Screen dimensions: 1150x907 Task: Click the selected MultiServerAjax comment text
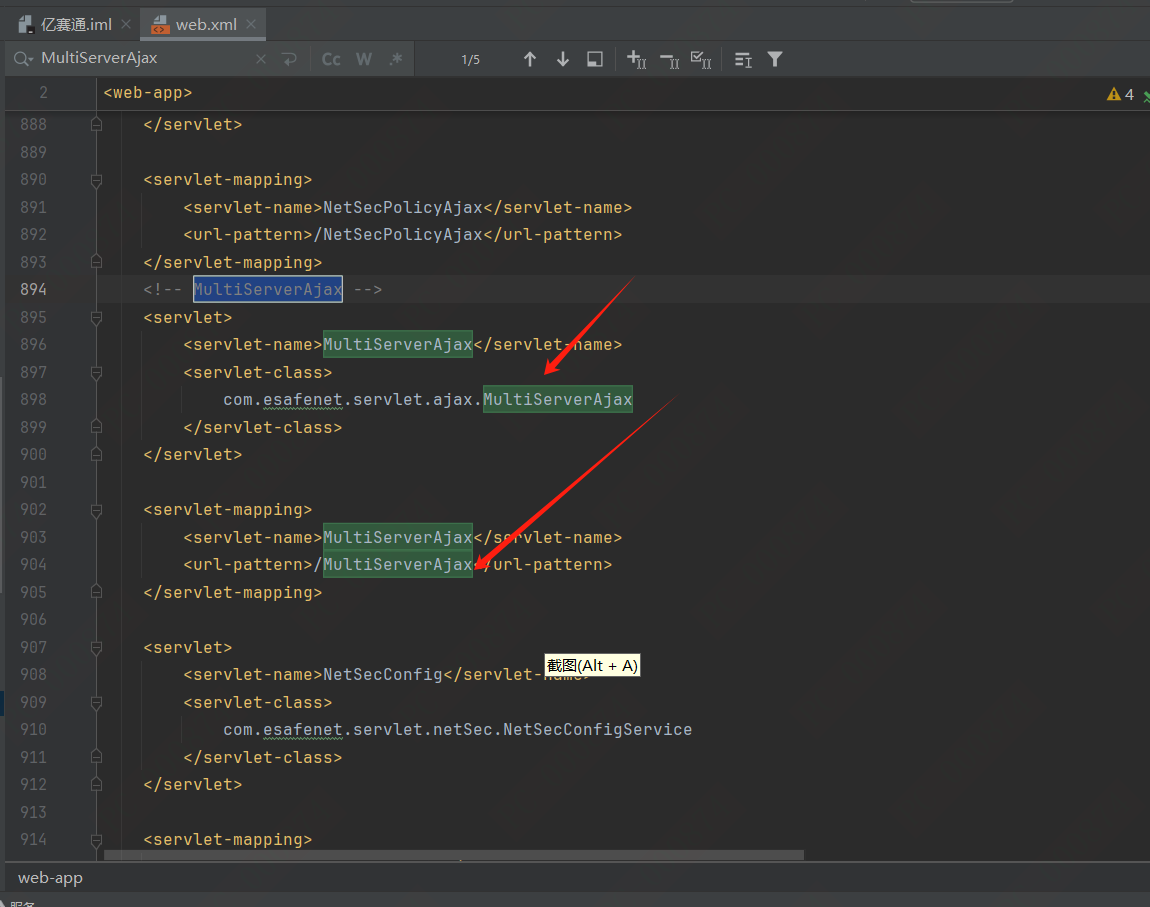tap(268, 290)
